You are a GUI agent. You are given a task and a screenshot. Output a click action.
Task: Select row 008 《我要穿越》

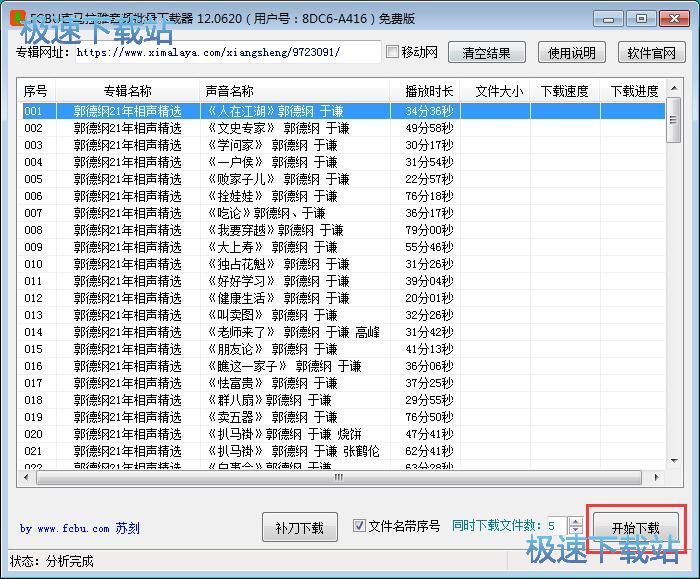[x=342, y=230]
